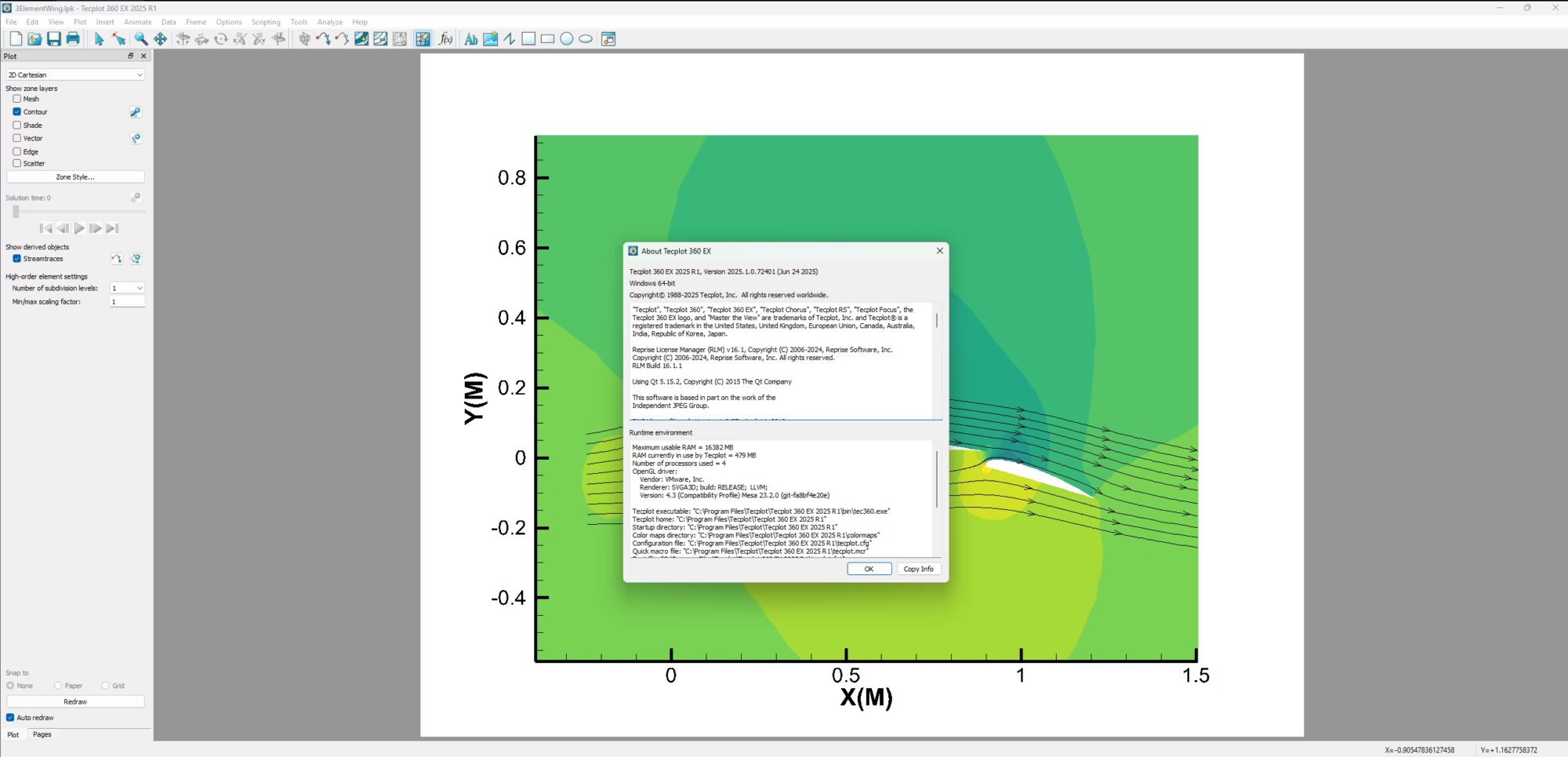
Task: Open Vector details settings icon
Action: (136, 138)
